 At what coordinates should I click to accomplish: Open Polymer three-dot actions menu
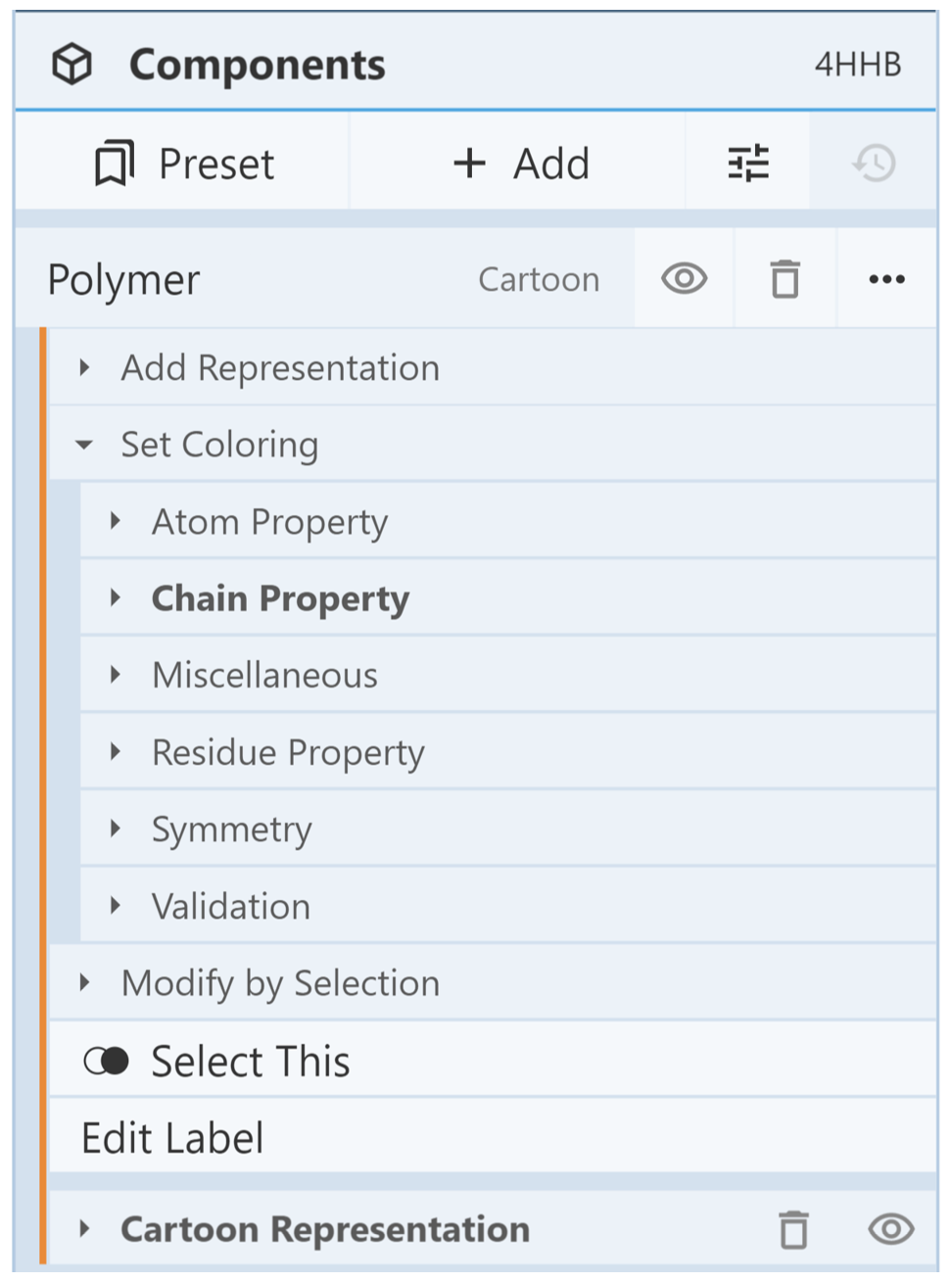[x=886, y=279]
